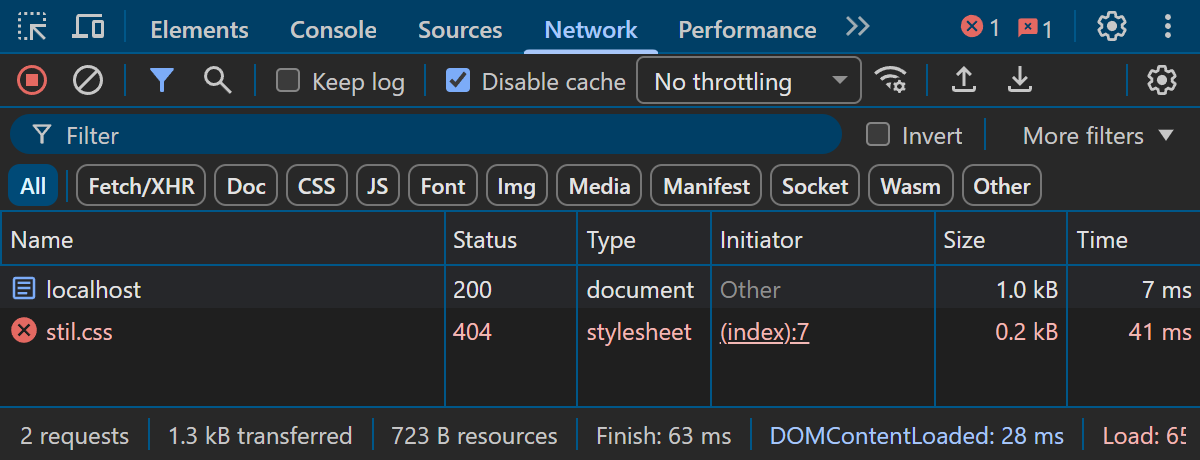Sort by the Size column header
This screenshot has width=1200, height=460.
(1002, 240)
